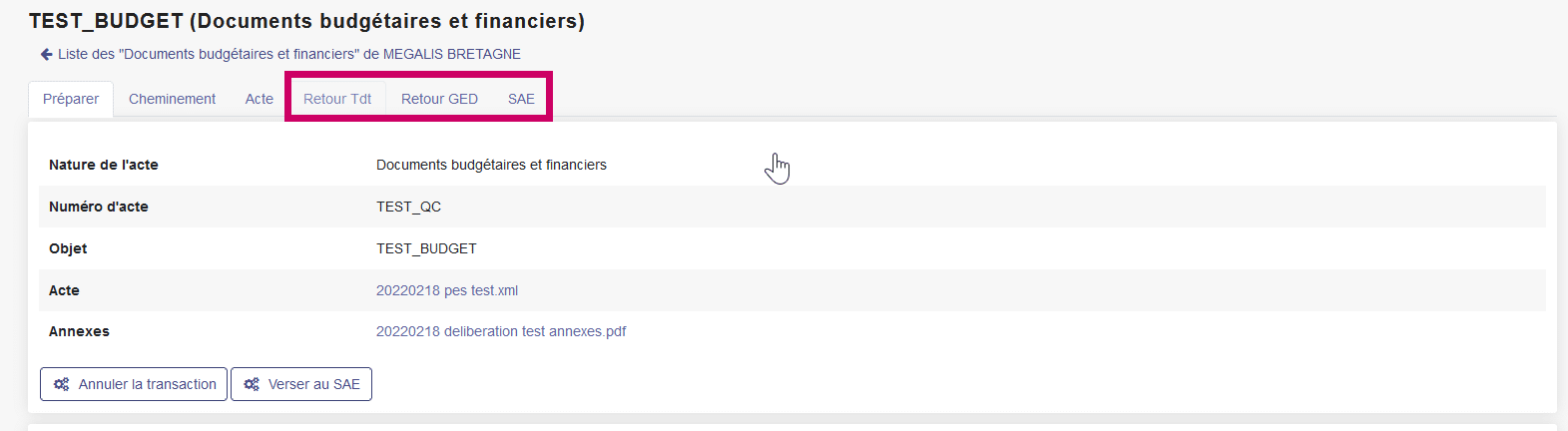Click the gears icon in Verser au SAE
The height and width of the screenshot is (431, 1568).
coord(252,384)
